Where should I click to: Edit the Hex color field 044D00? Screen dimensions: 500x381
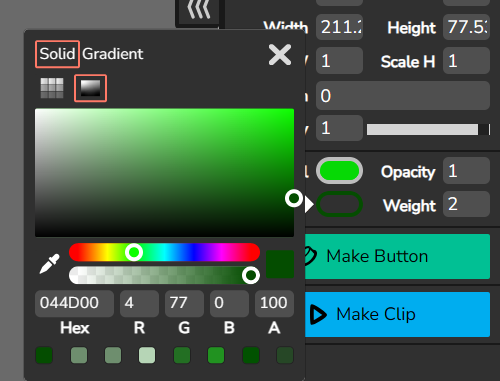74,303
